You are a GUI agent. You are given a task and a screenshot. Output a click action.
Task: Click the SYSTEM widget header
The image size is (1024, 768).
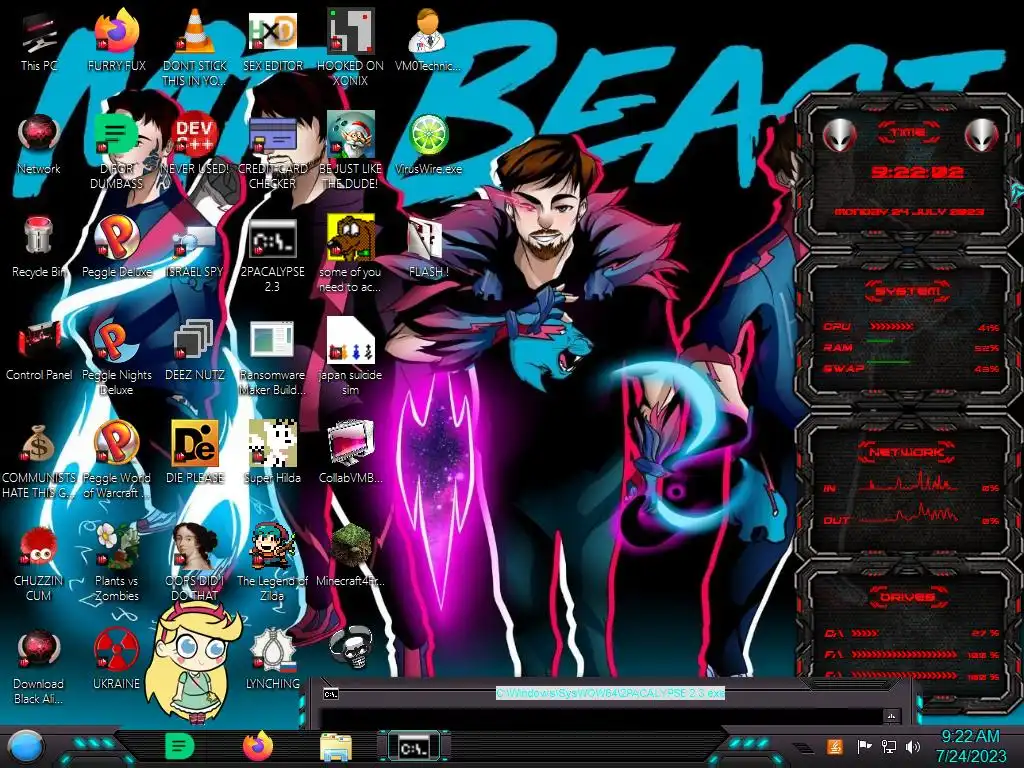(907, 291)
